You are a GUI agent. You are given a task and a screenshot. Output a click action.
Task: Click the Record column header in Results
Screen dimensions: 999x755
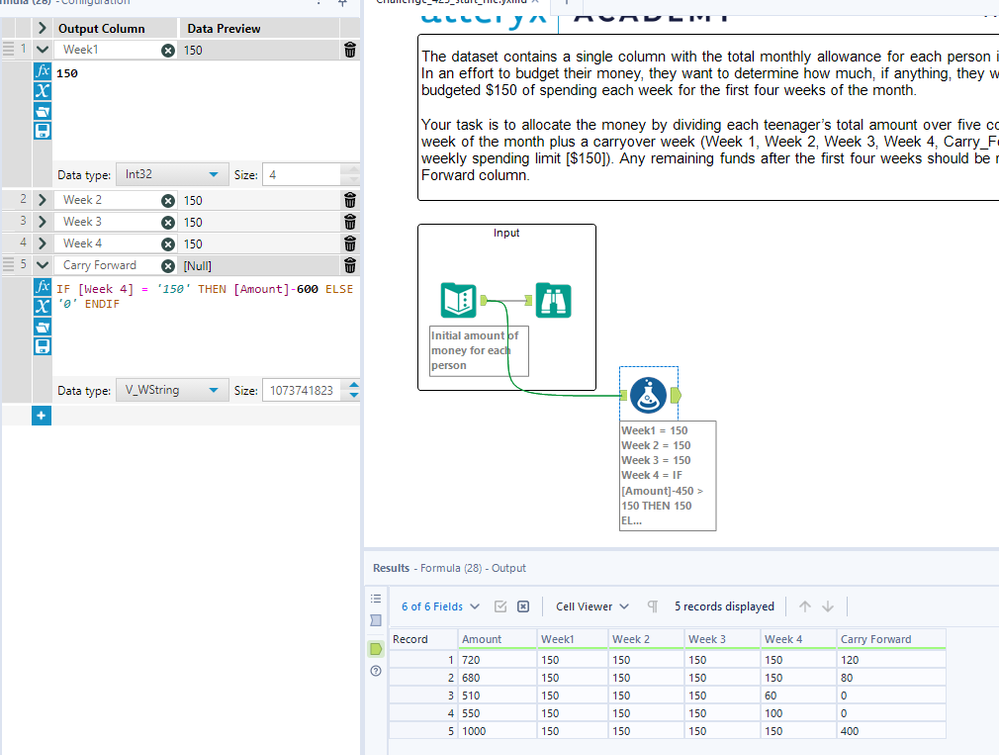[x=424, y=639]
